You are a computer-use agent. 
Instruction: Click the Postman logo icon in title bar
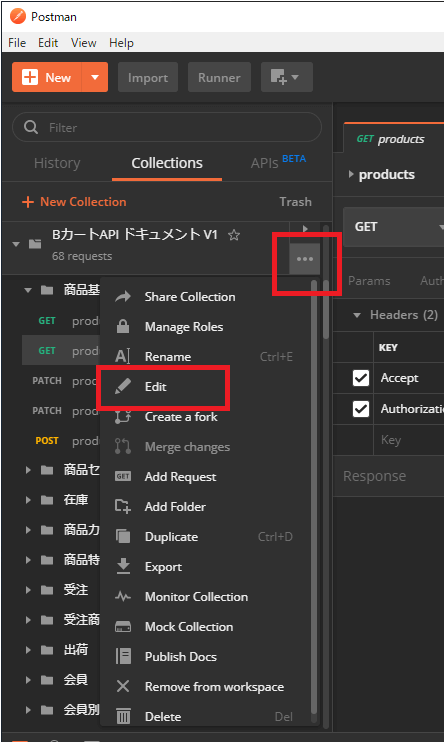pyautogui.click(x=18, y=16)
